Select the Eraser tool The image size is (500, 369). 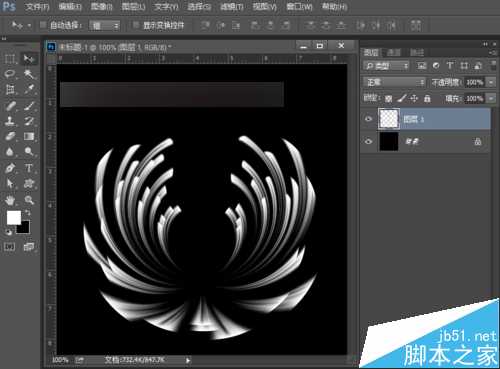tap(10, 136)
